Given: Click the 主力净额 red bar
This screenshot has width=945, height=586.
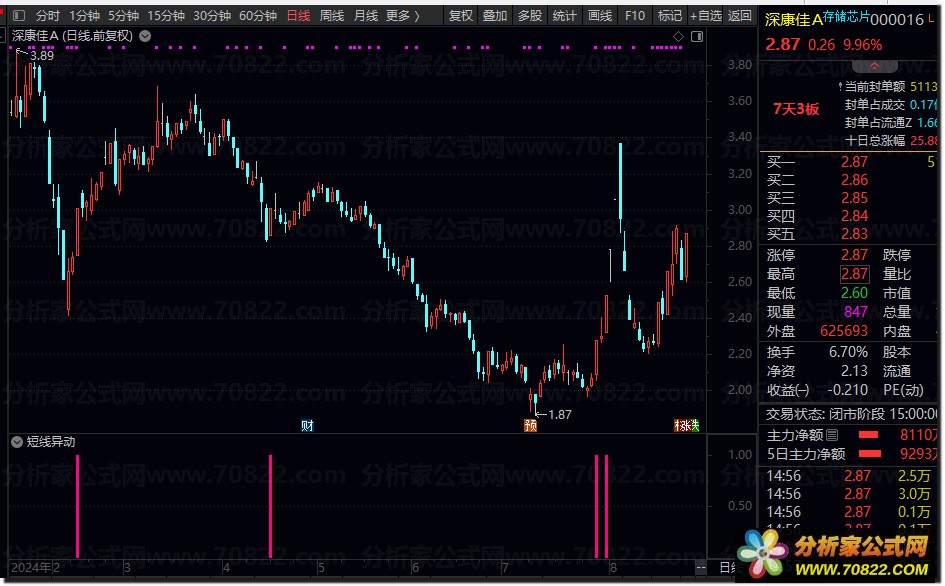Looking at the screenshot, I should [868, 435].
